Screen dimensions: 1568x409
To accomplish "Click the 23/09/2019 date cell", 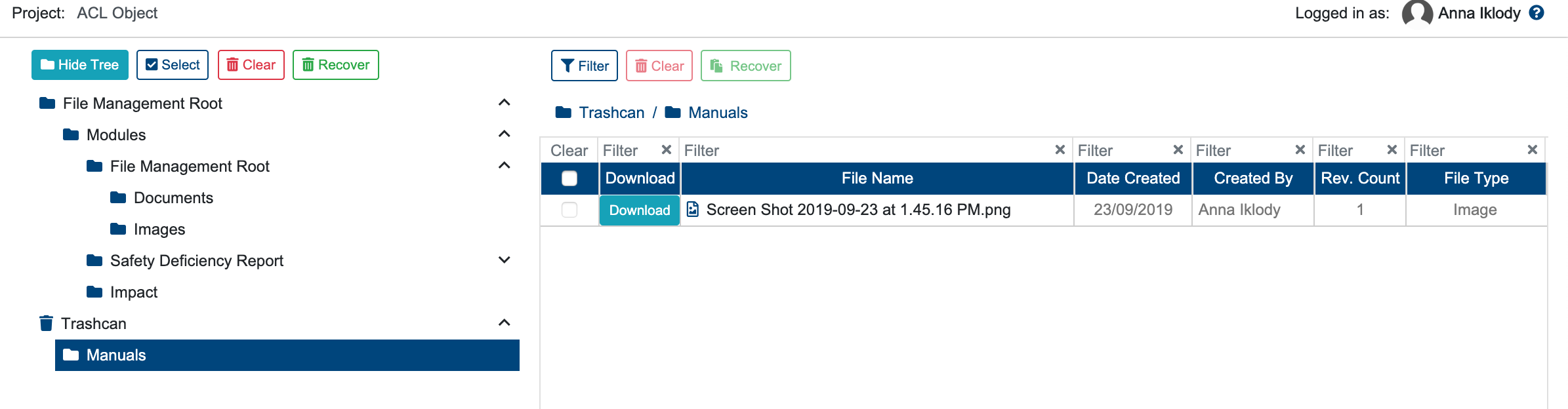I will coord(1133,210).
